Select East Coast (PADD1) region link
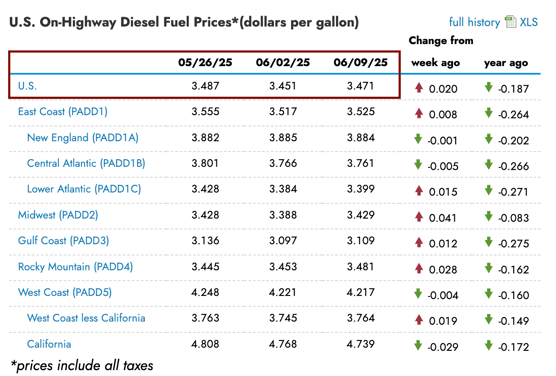 coord(63,112)
